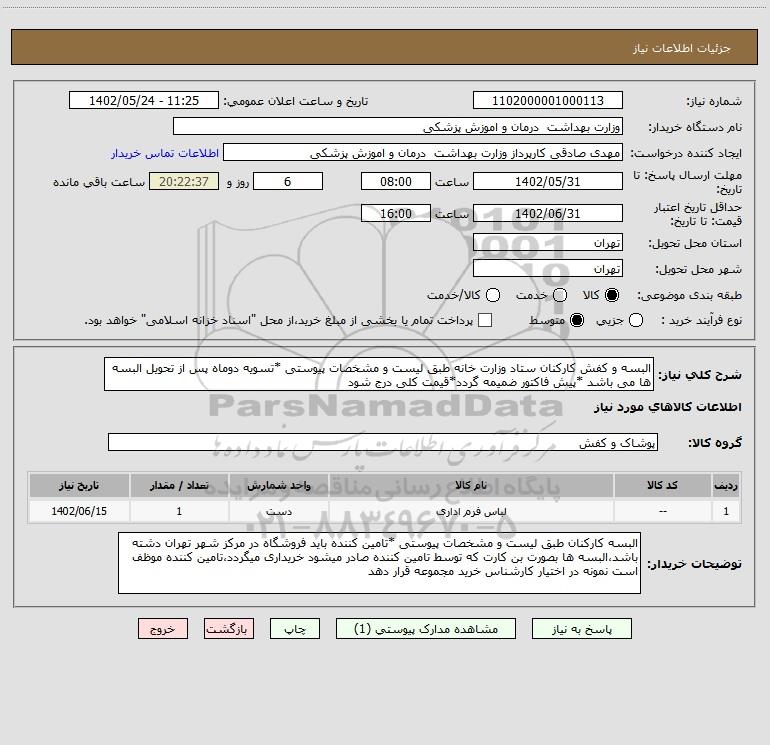Screen dimensions: 770x745
Task: Select the کالا/خدمت radio button
Action: tap(493, 295)
